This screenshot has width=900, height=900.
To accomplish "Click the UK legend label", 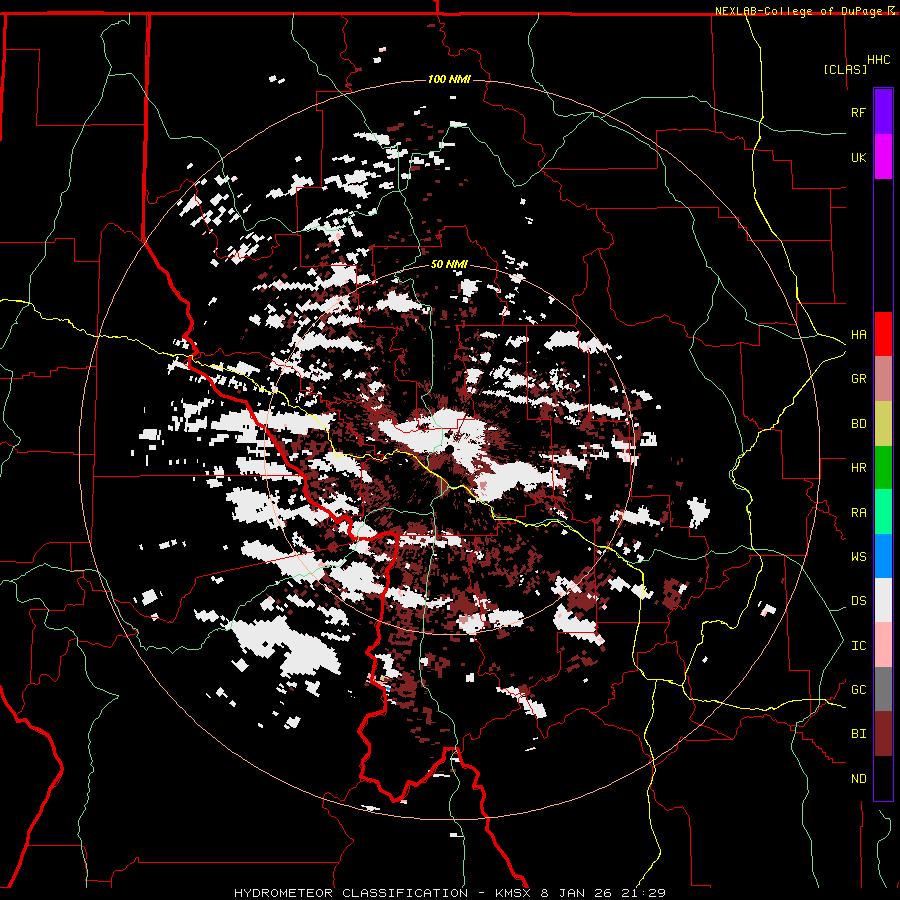I will tap(858, 157).
